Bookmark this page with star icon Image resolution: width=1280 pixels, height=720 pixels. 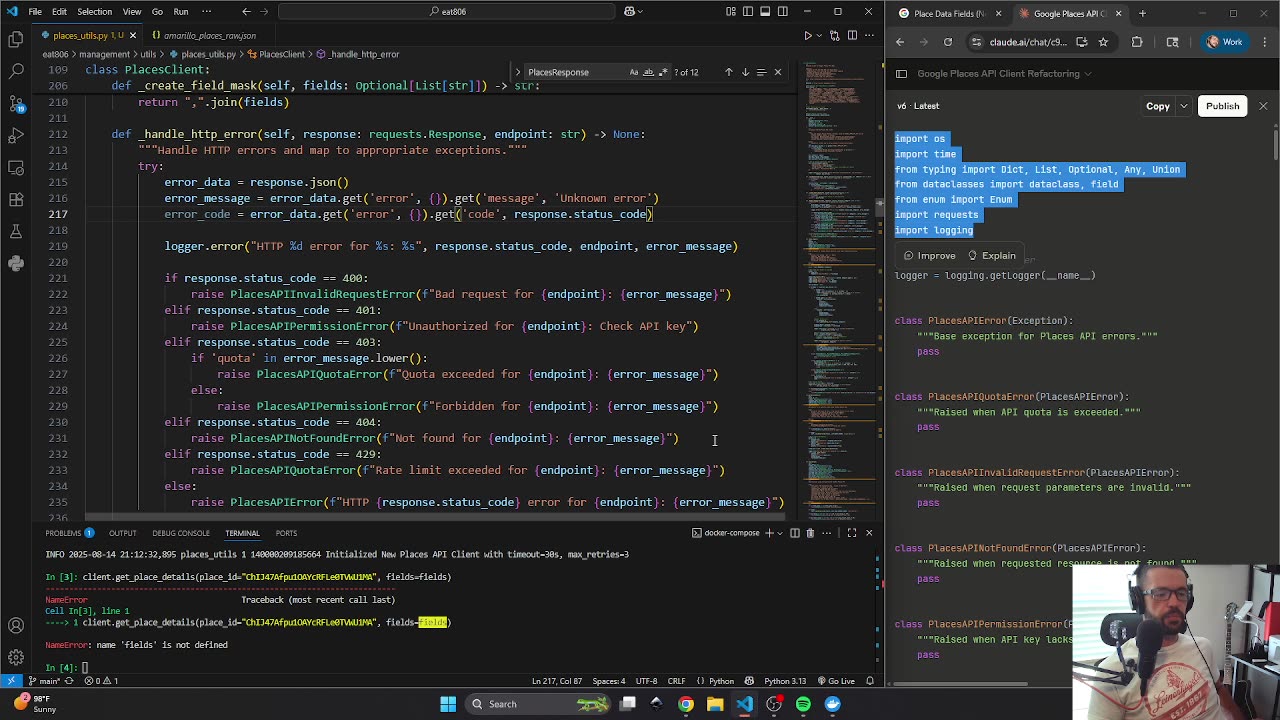[x=1103, y=42]
